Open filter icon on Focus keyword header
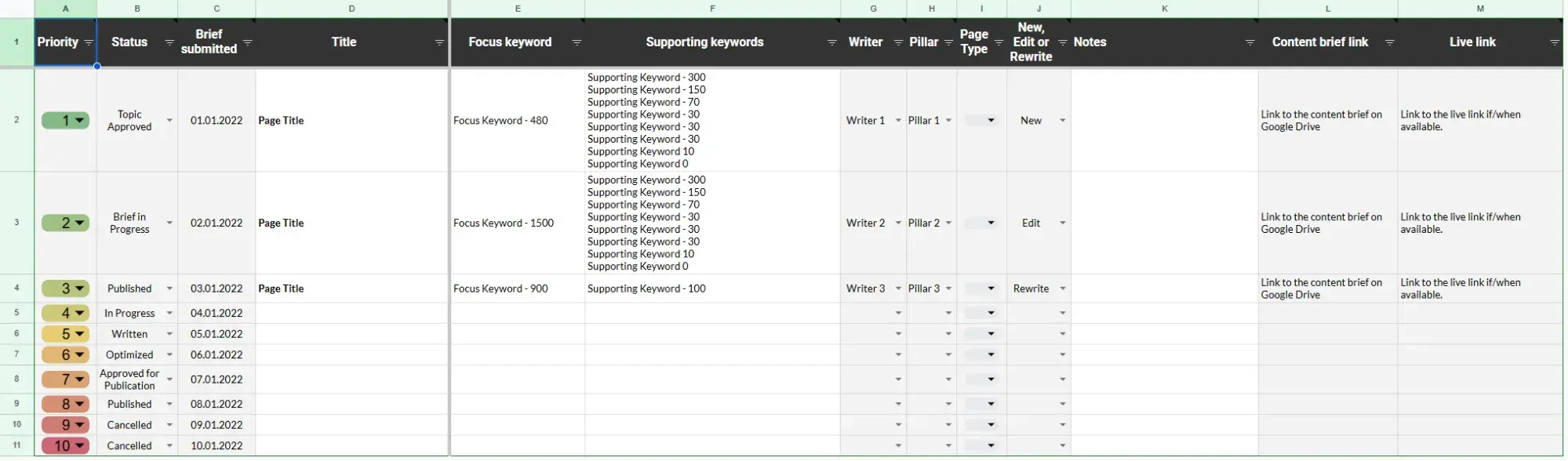 coord(577,43)
